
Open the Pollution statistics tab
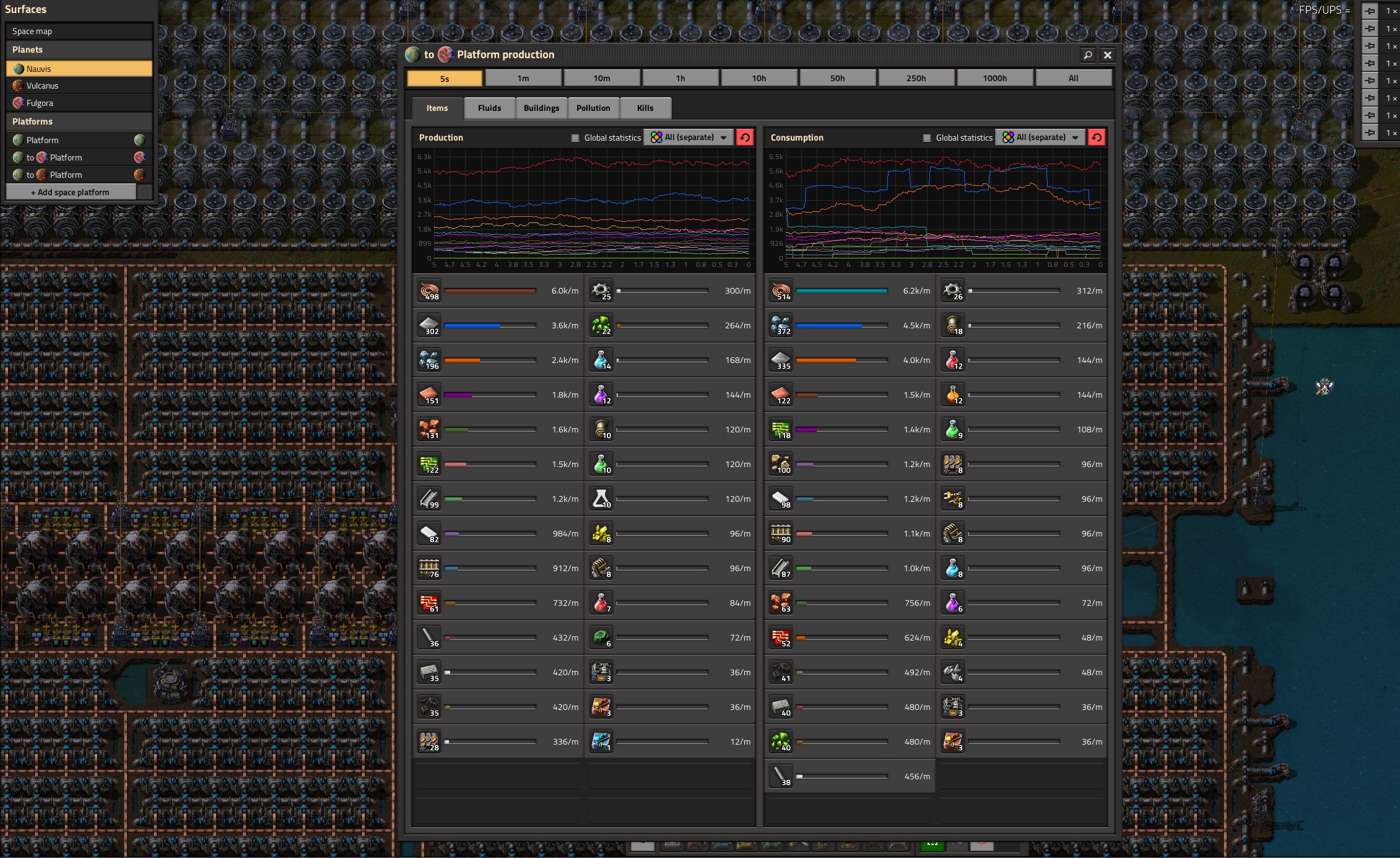(594, 108)
